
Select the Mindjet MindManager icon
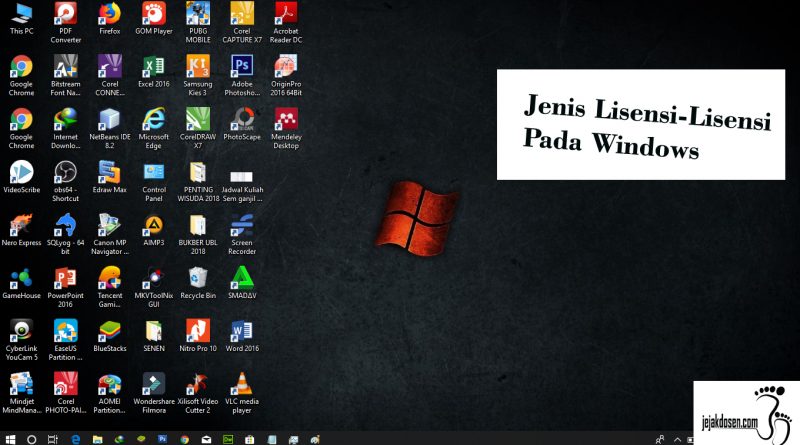pyautogui.click(x=21, y=393)
